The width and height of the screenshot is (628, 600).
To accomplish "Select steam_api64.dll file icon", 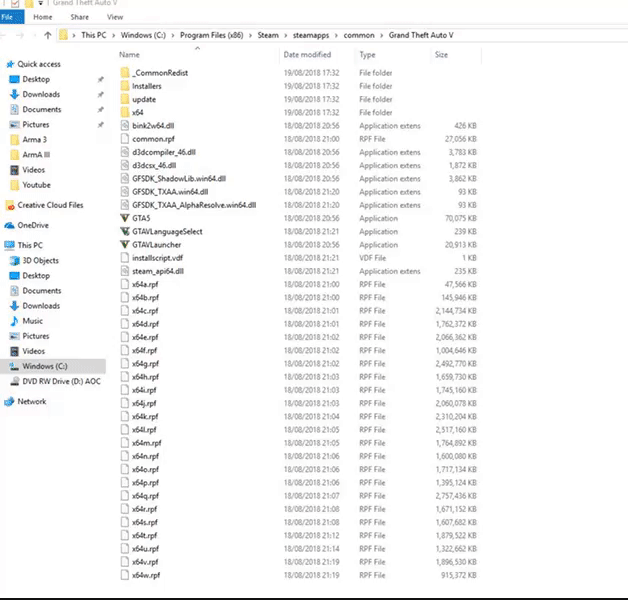I will (x=125, y=271).
